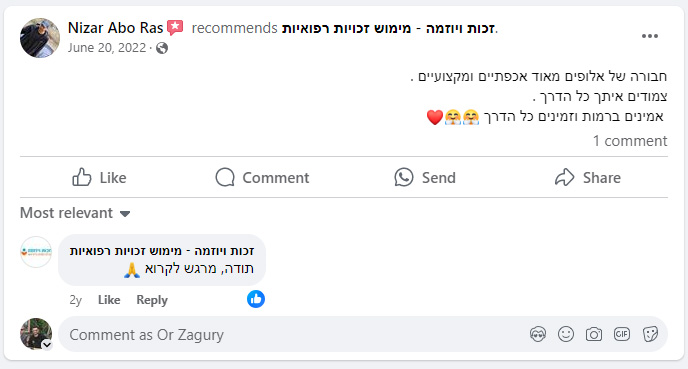The image size is (688, 369).
Task: Switch commenting profile via avatar chevron
Action: [47, 345]
